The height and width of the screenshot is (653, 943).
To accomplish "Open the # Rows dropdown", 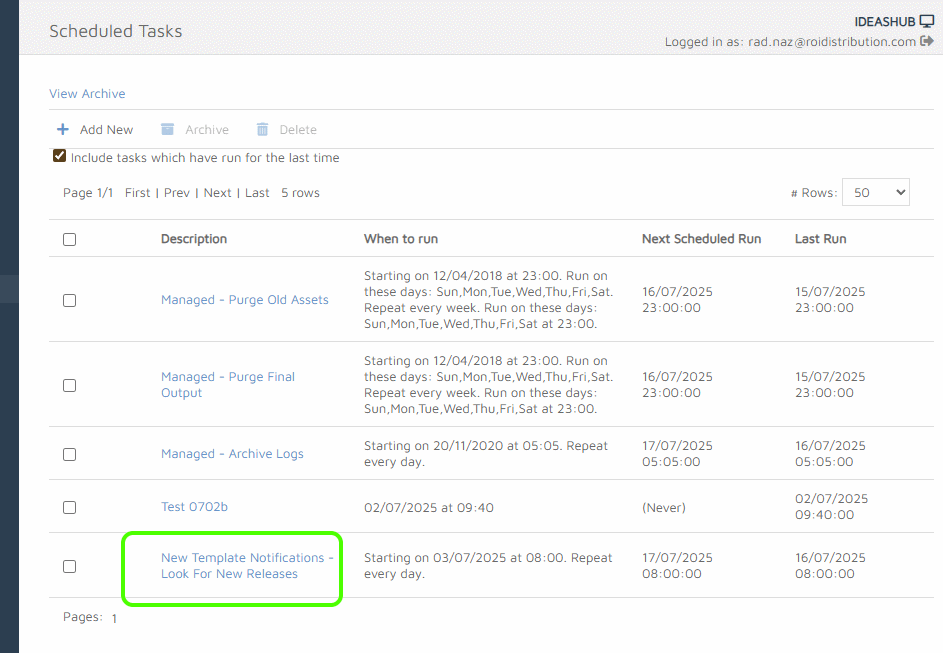I will pos(875,193).
